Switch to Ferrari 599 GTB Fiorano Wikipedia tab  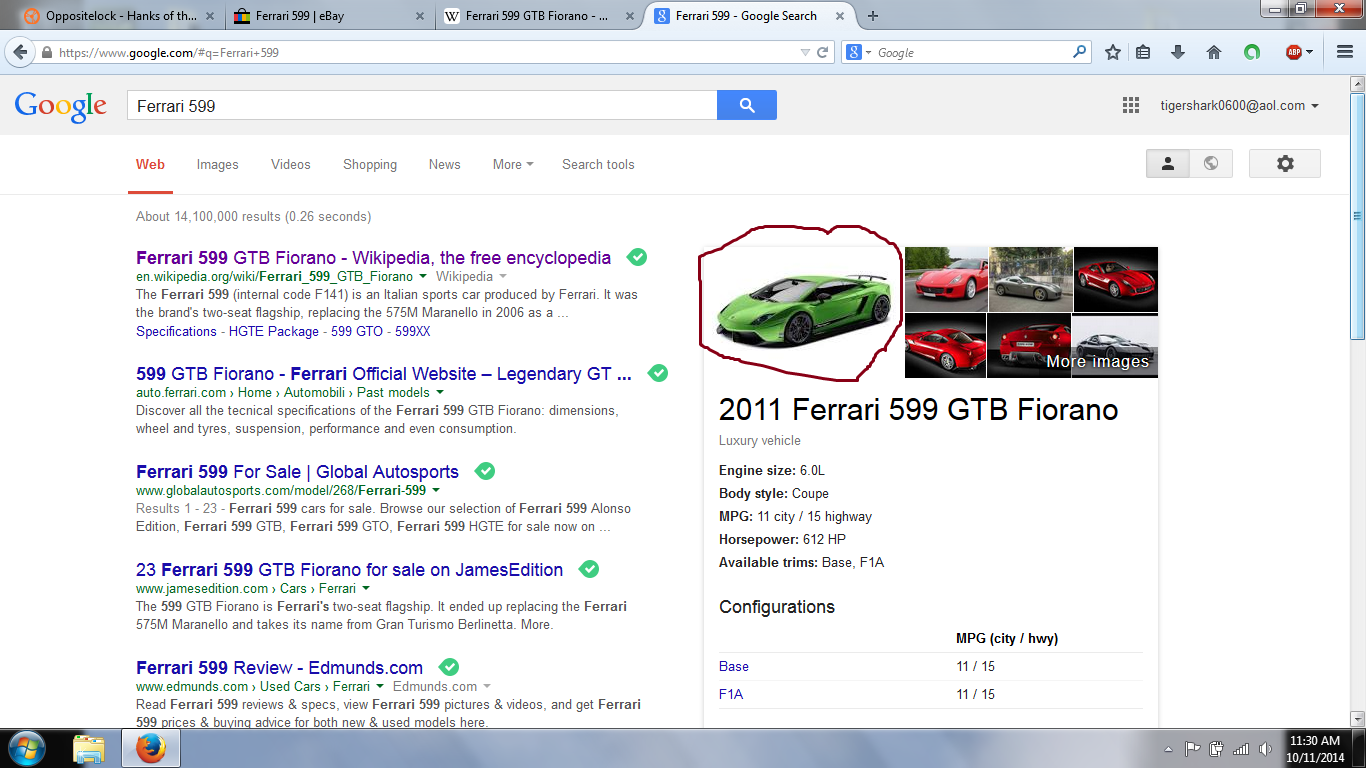pos(537,16)
